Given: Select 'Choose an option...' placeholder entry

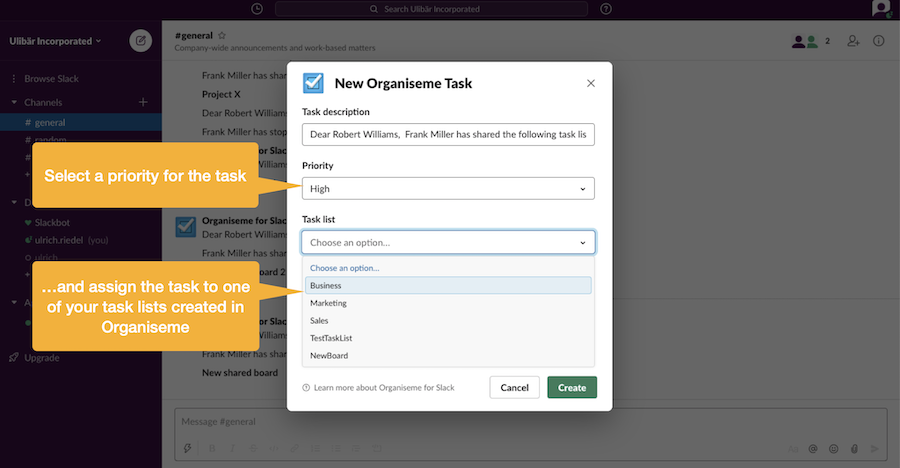Looking at the screenshot, I should [448, 268].
